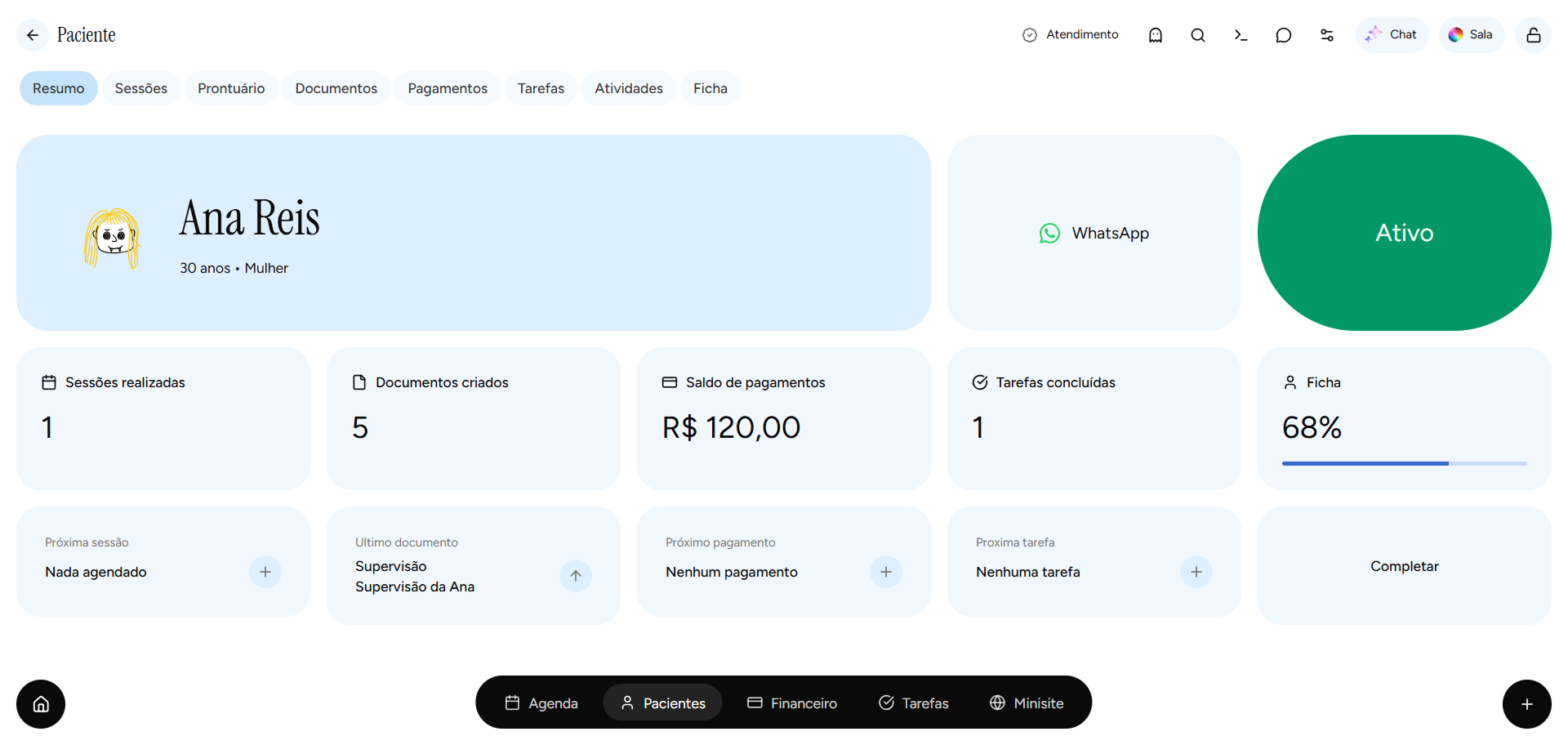Image resolution: width=1568 pixels, height=745 pixels.
Task: Click the Ana Reis name heading
Action: pyautogui.click(x=250, y=218)
